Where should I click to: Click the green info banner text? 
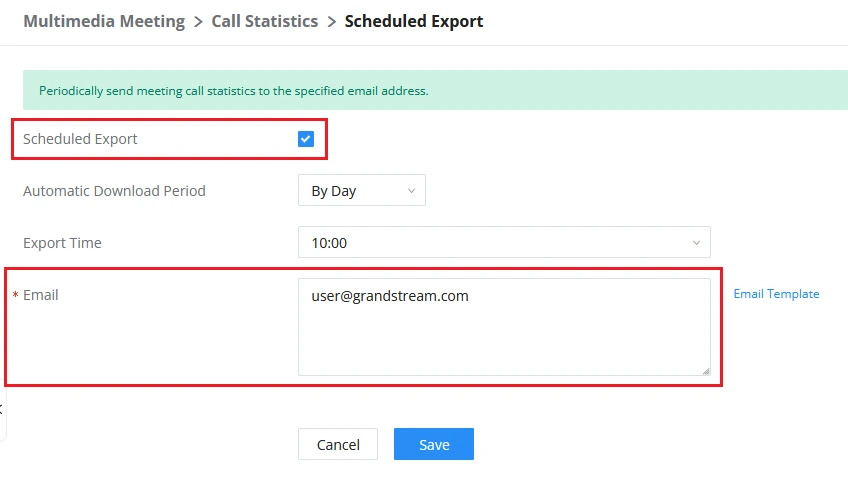234,91
